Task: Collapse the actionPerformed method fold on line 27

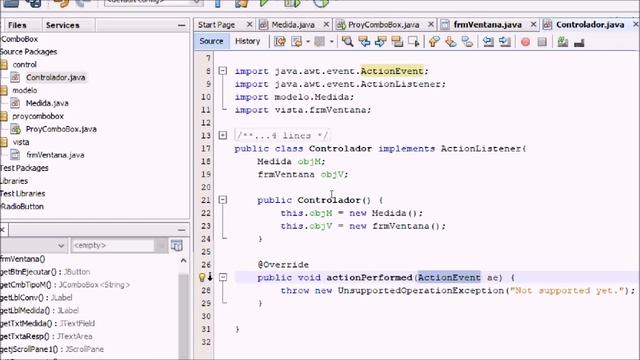Action: point(223,278)
